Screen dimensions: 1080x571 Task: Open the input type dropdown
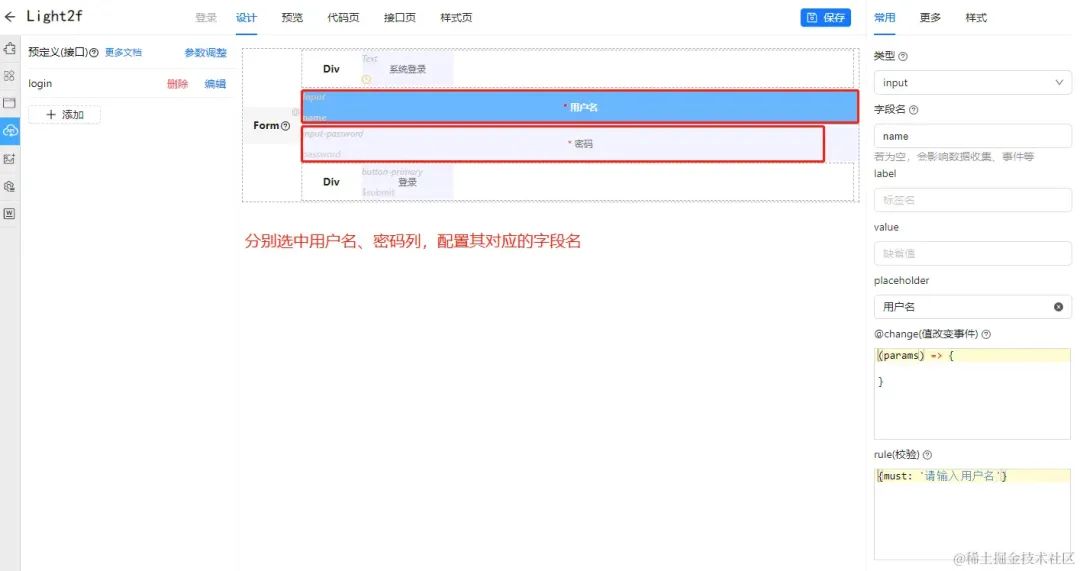pyautogui.click(x=973, y=83)
